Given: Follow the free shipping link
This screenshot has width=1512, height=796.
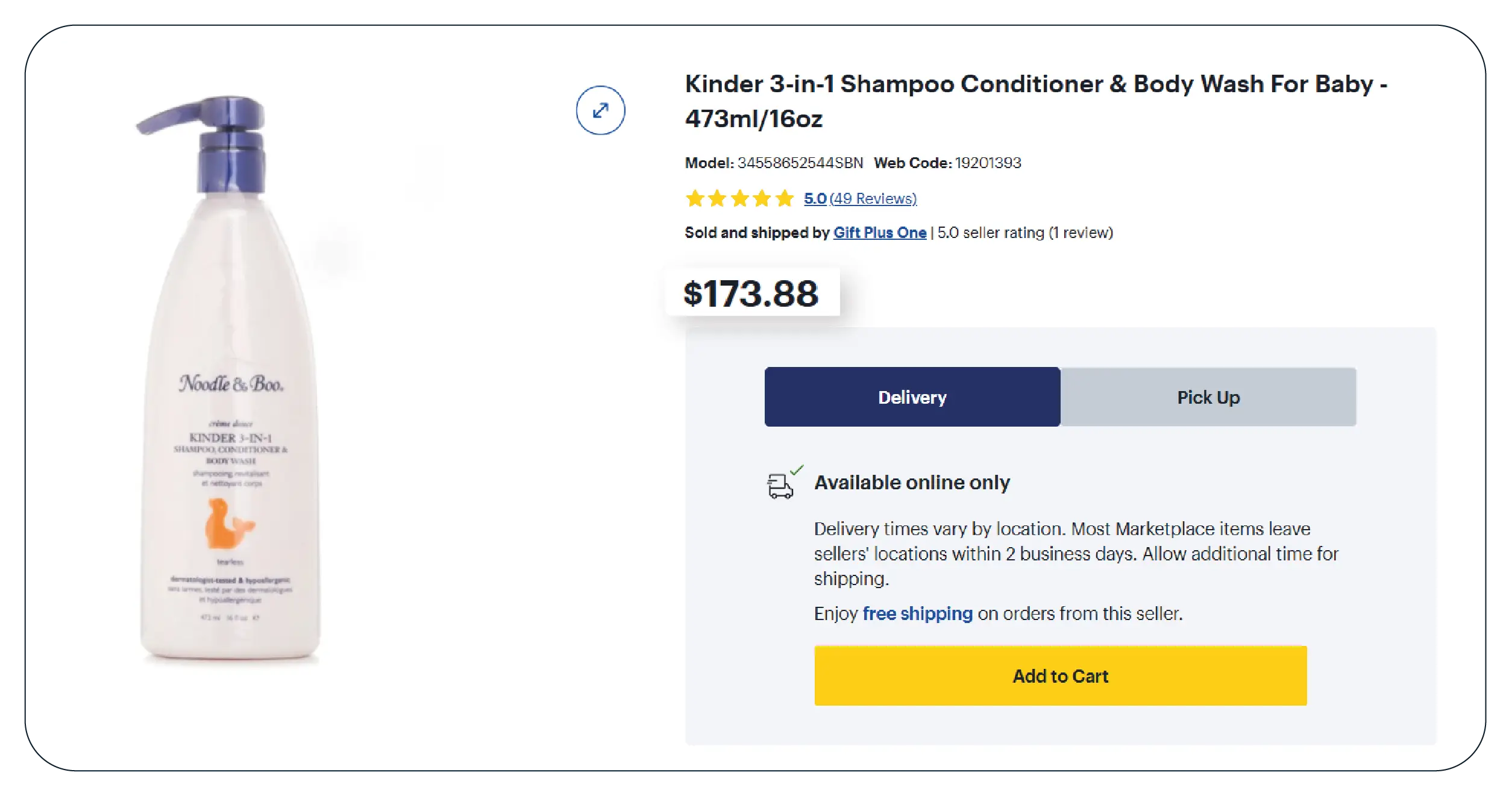Looking at the screenshot, I should (917, 613).
